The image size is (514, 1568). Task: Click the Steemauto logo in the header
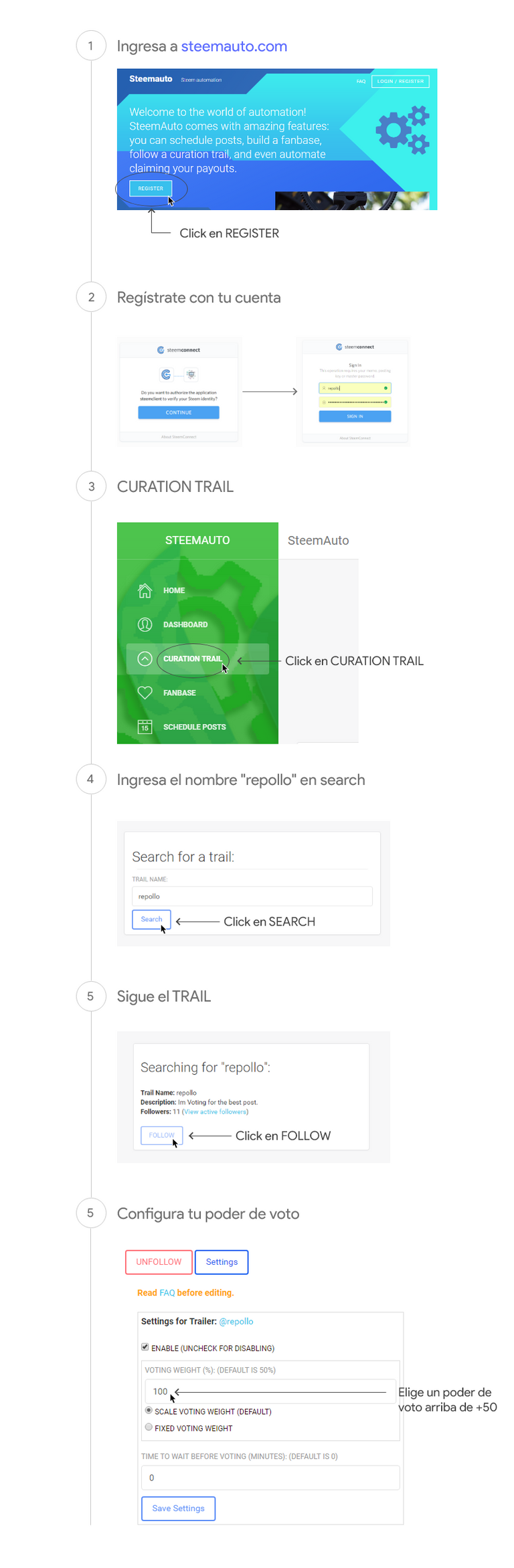tap(151, 79)
